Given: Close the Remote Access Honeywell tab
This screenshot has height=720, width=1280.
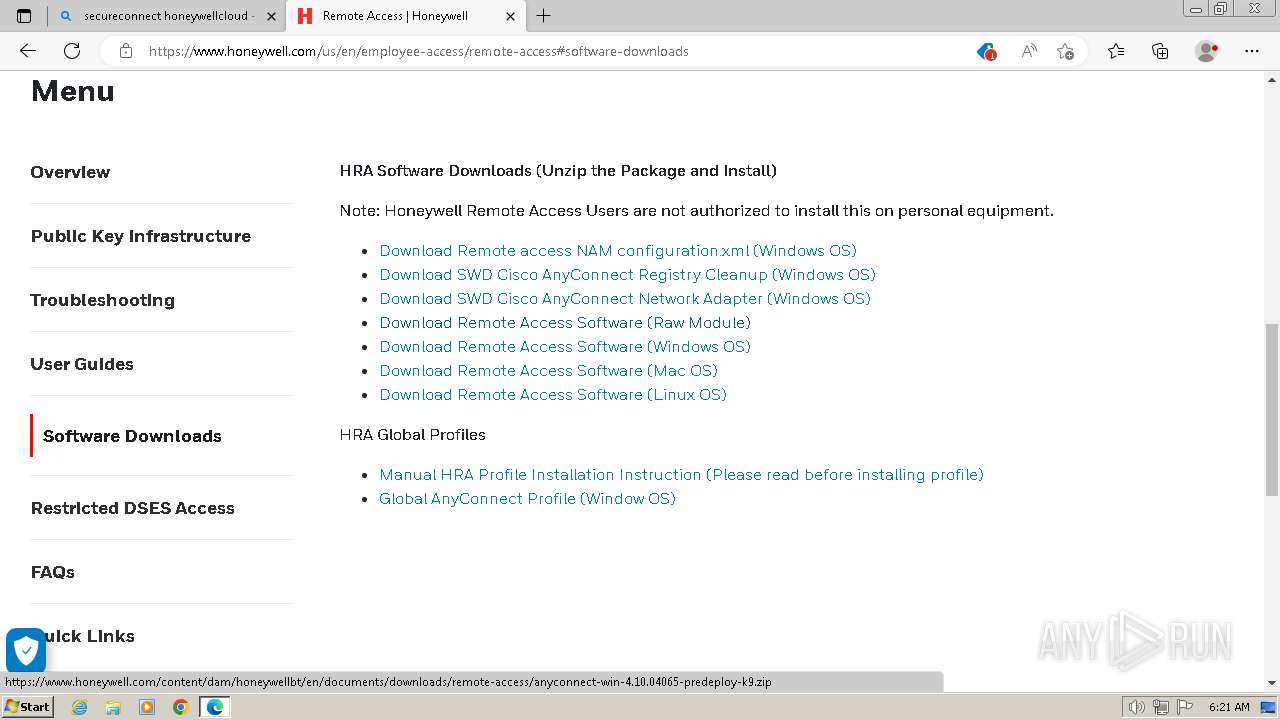Looking at the screenshot, I should [x=510, y=16].
